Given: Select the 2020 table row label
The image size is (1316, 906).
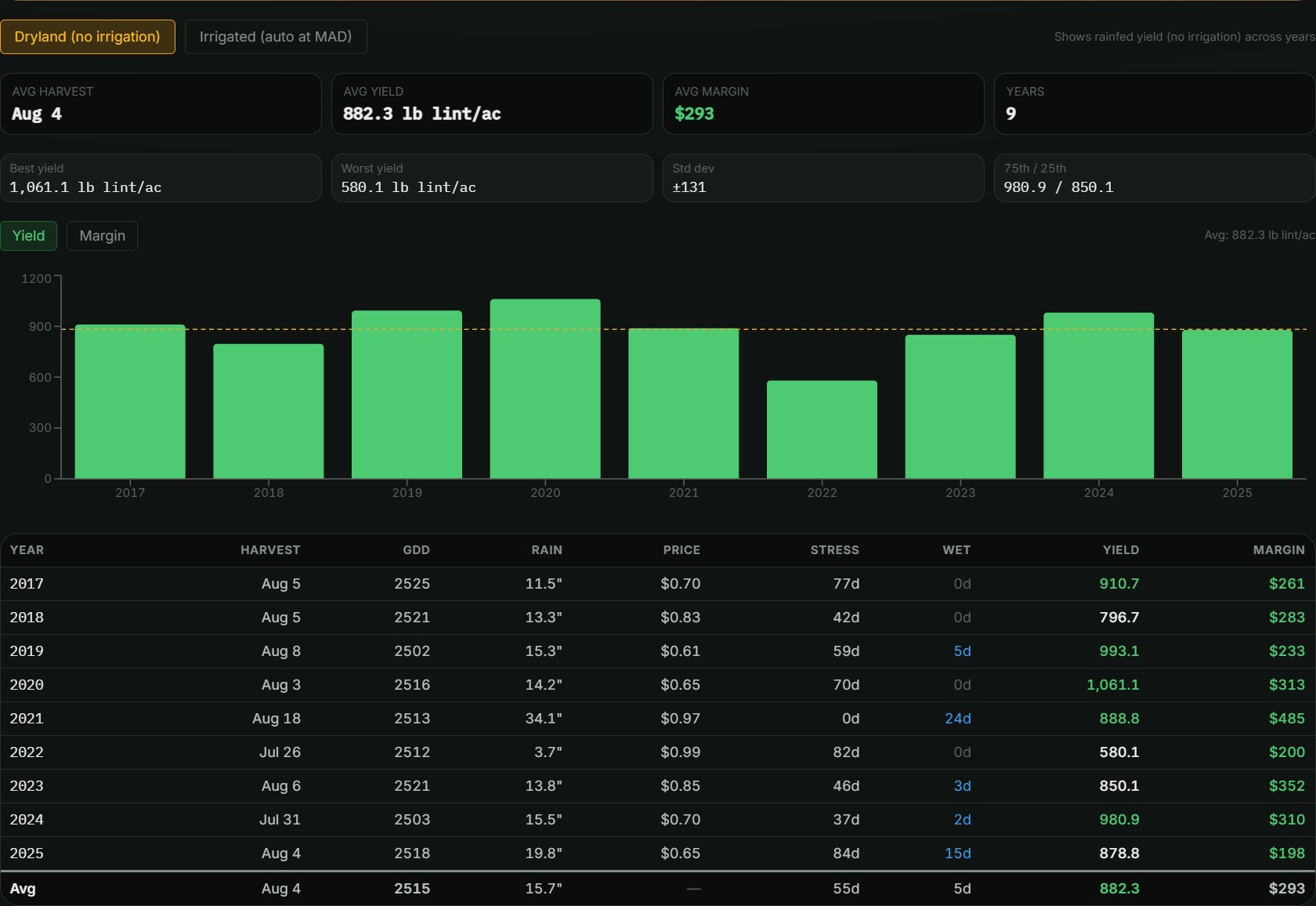Looking at the screenshot, I should click(27, 685).
